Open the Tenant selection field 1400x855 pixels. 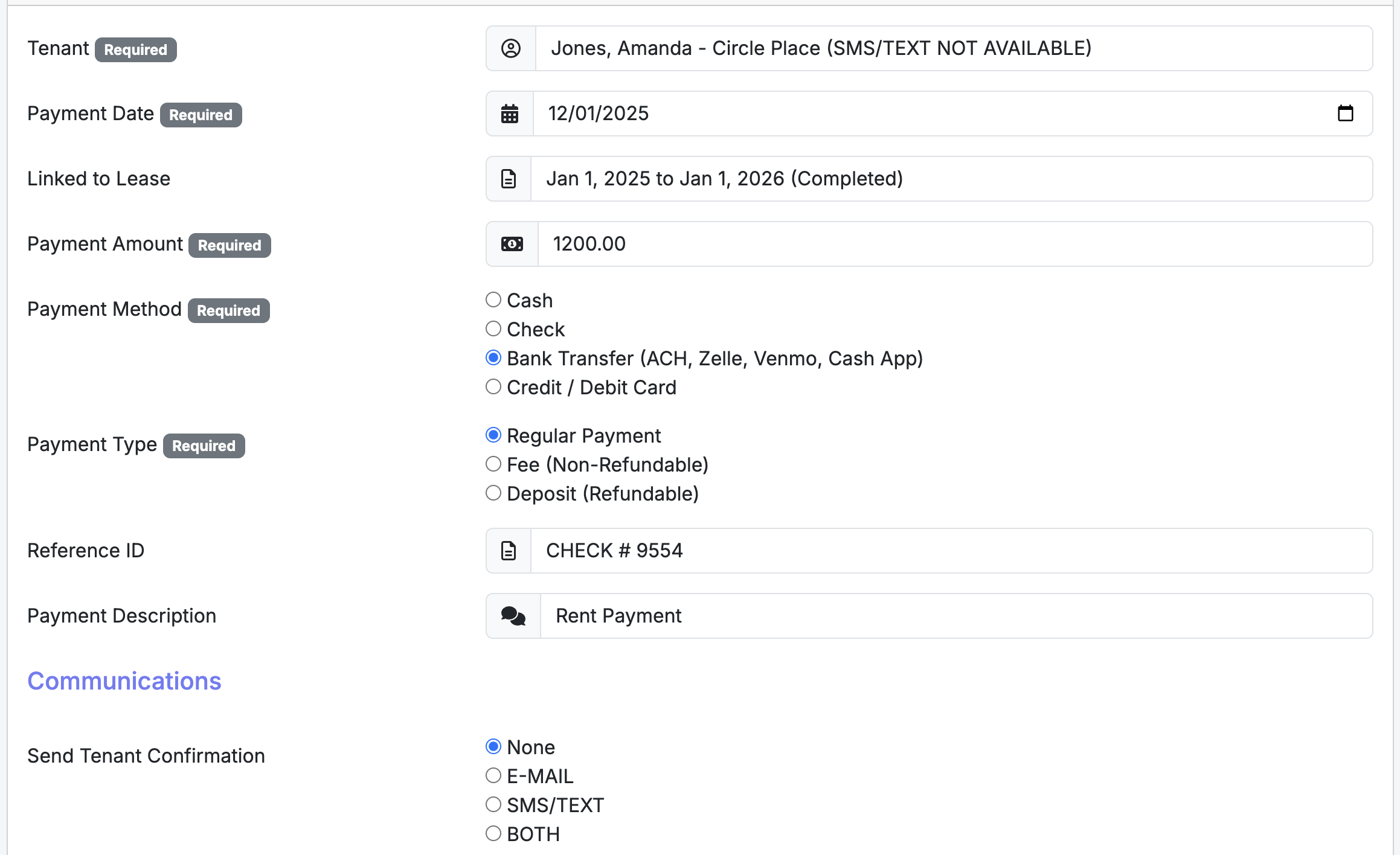coord(953,48)
